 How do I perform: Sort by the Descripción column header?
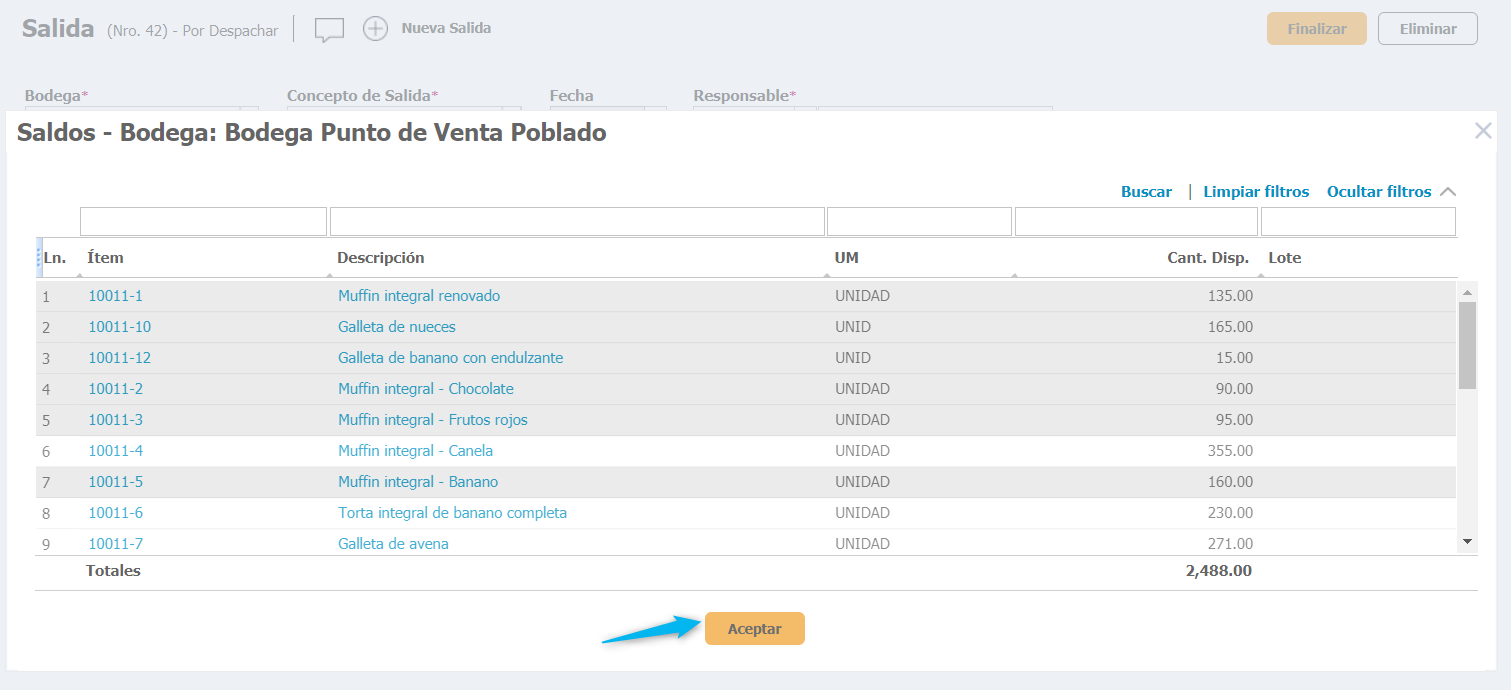pos(380,258)
